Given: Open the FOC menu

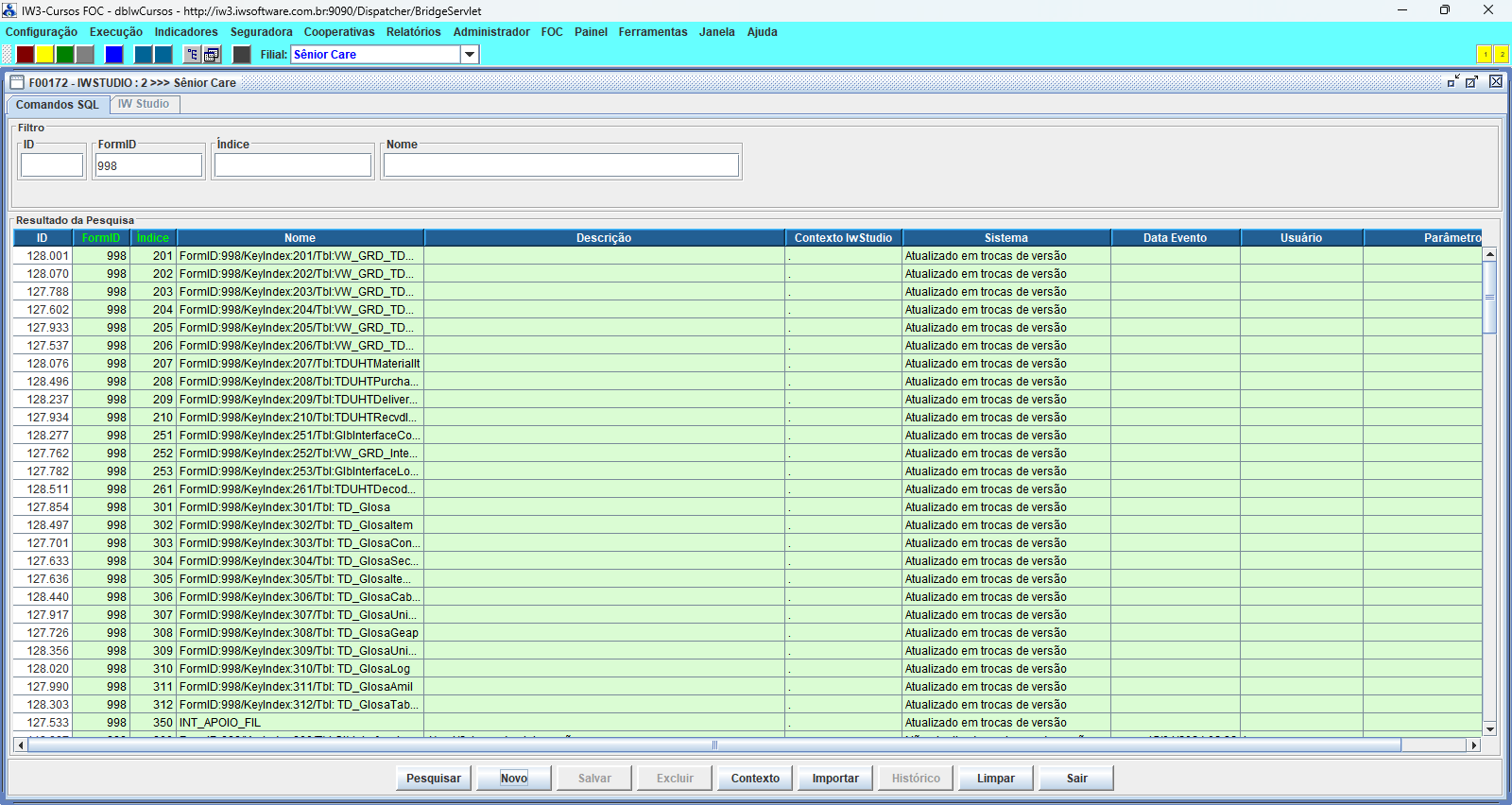Looking at the screenshot, I should pyautogui.click(x=552, y=32).
